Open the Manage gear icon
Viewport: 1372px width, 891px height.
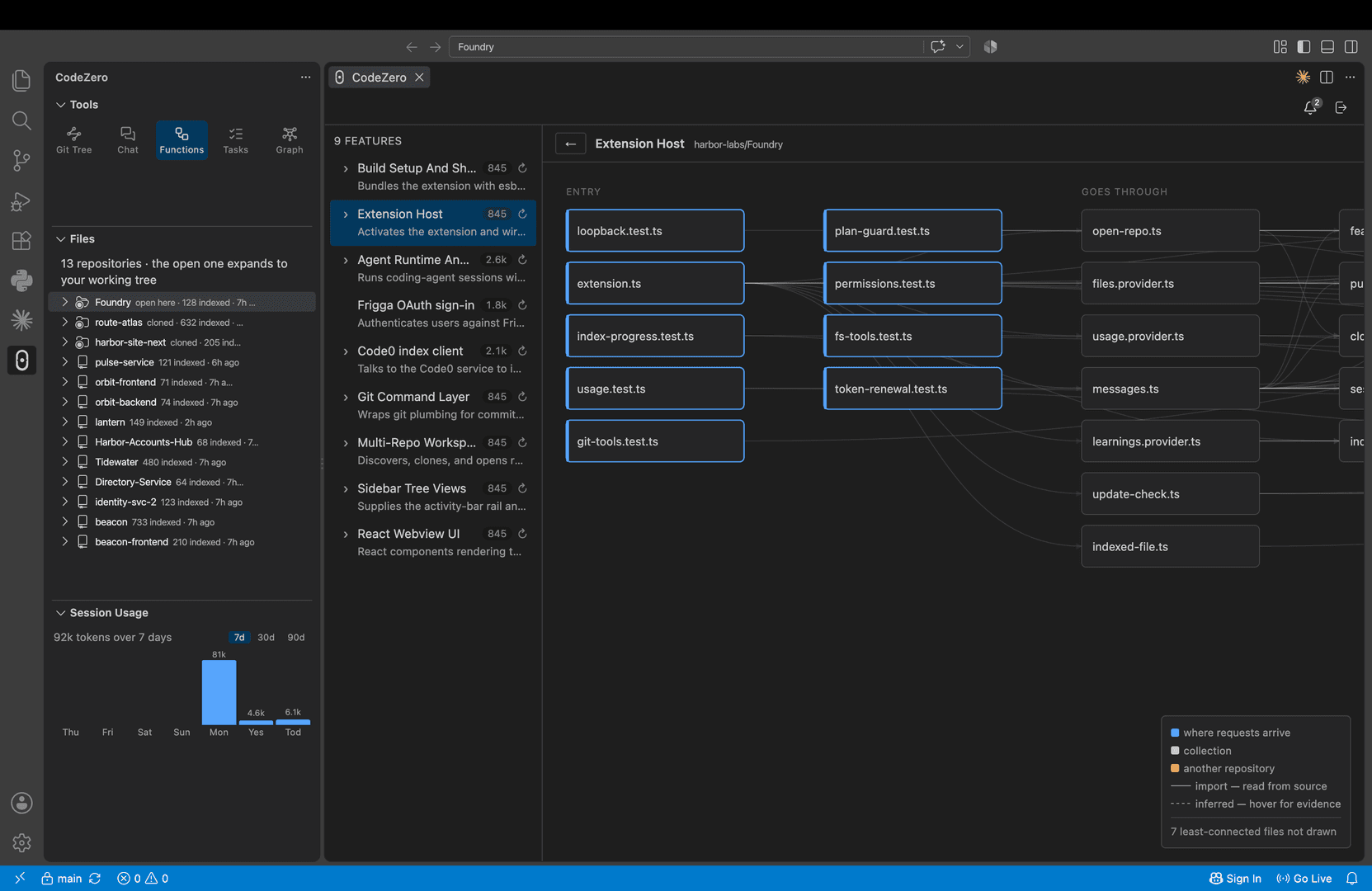click(21, 842)
